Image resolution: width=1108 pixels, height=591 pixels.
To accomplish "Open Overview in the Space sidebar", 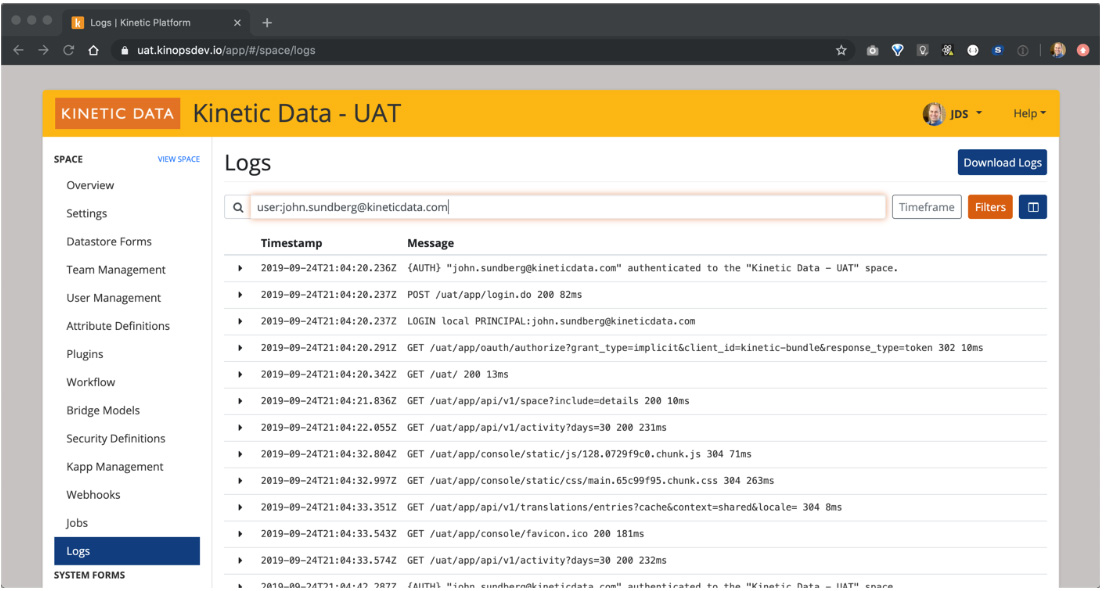I will tap(90, 185).
